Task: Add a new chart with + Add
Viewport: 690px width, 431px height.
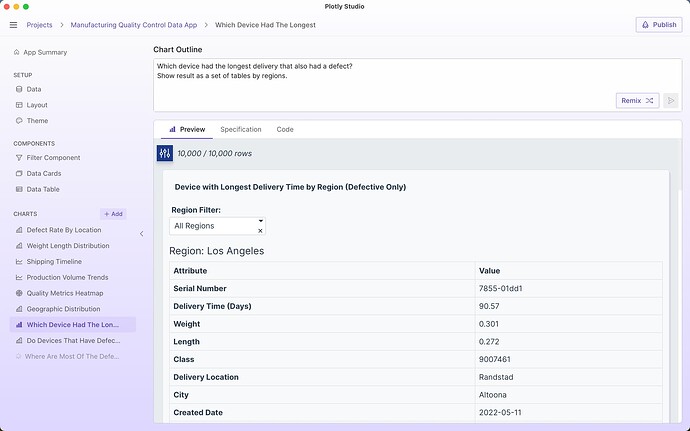Action: coord(113,214)
